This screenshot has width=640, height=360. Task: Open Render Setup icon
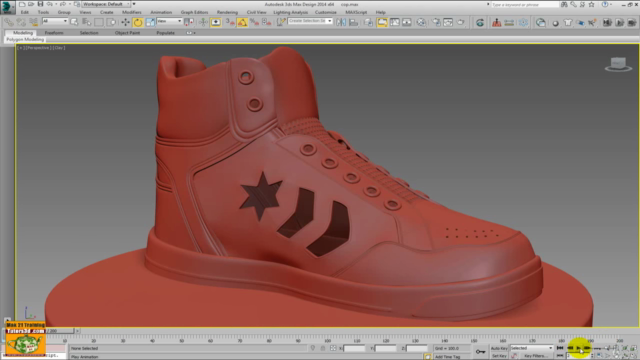coord(436,22)
